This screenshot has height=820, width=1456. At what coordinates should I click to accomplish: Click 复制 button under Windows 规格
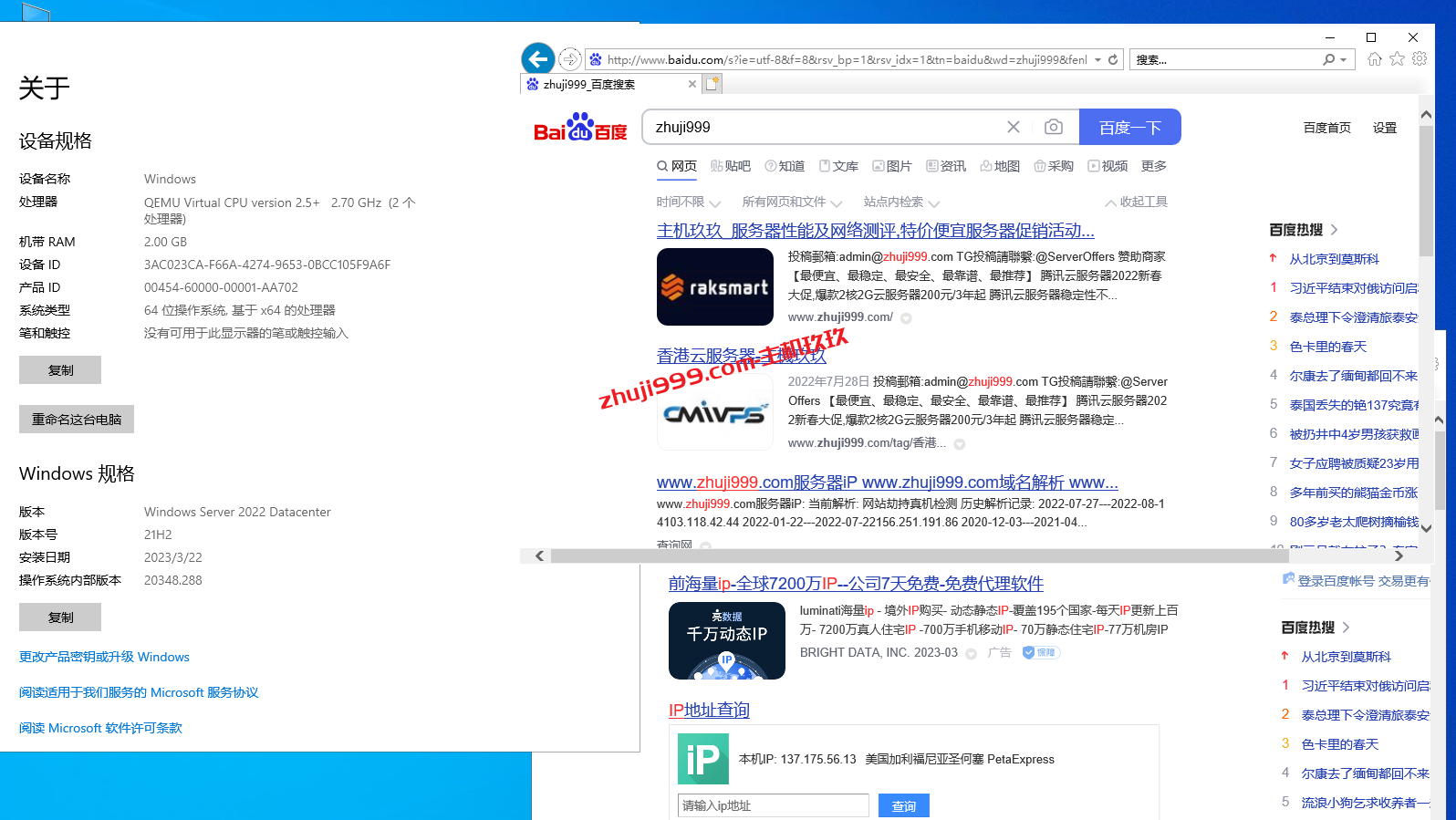[x=60, y=617]
